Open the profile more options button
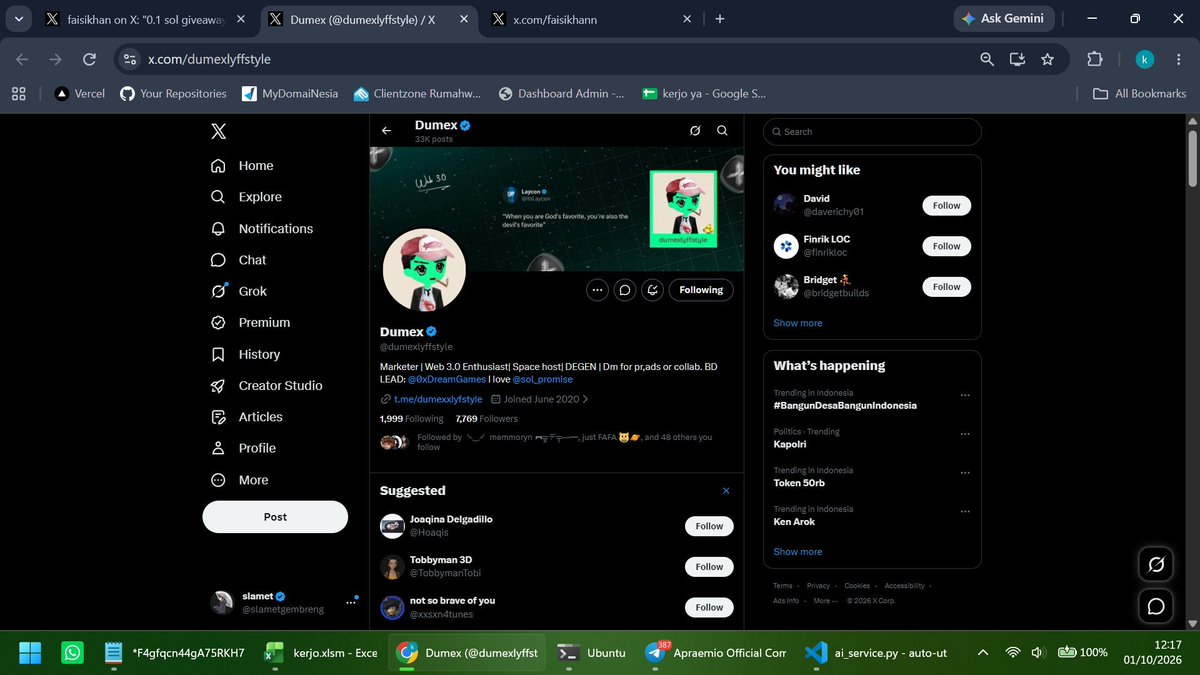 [597, 290]
